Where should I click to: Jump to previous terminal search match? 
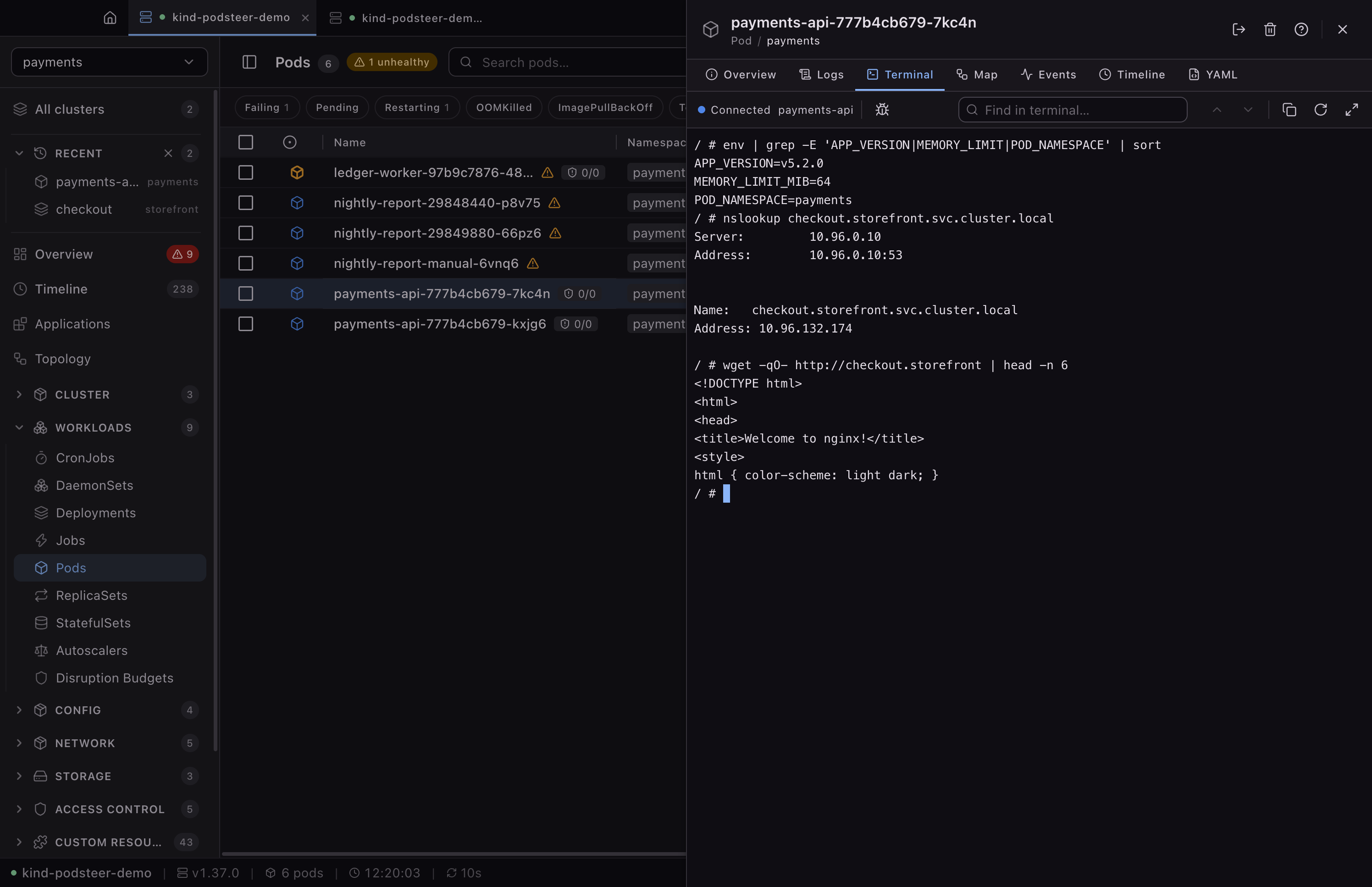pyautogui.click(x=1217, y=110)
